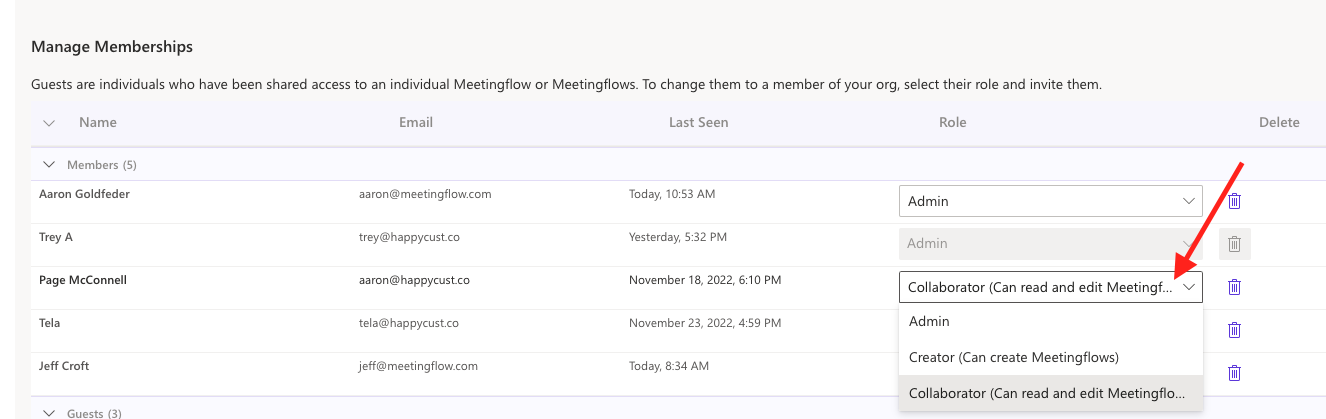Choose Admin from the open role list
The width and height of the screenshot is (1326, 419).
click(1050, 321)
